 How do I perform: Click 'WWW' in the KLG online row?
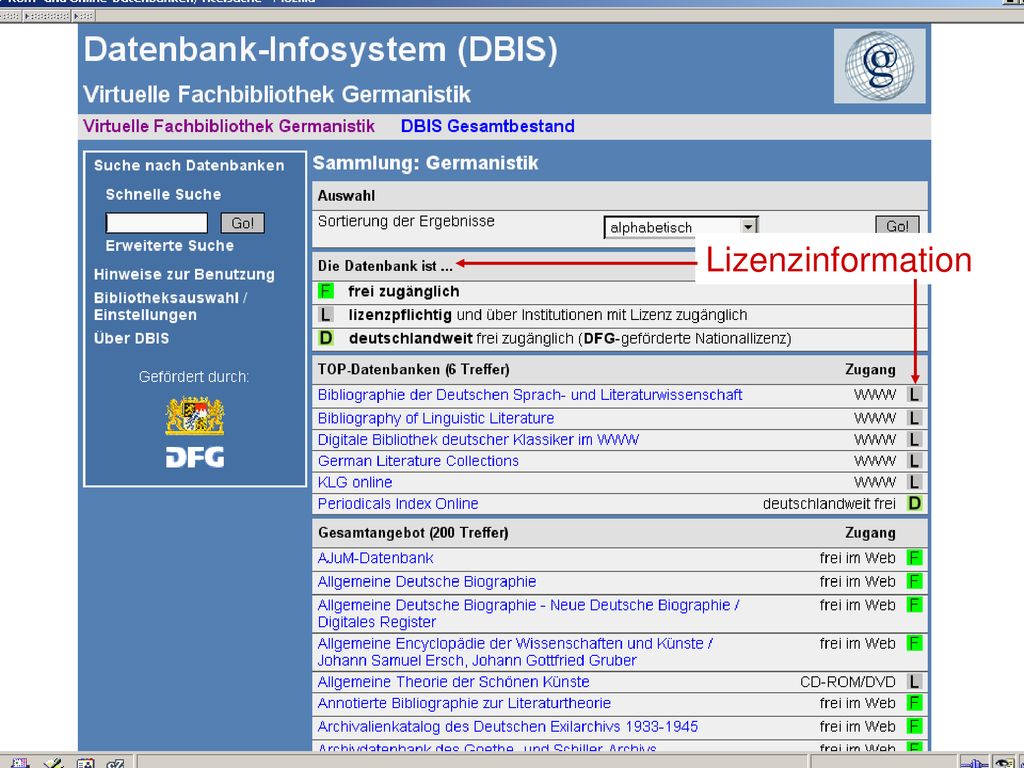874,482
